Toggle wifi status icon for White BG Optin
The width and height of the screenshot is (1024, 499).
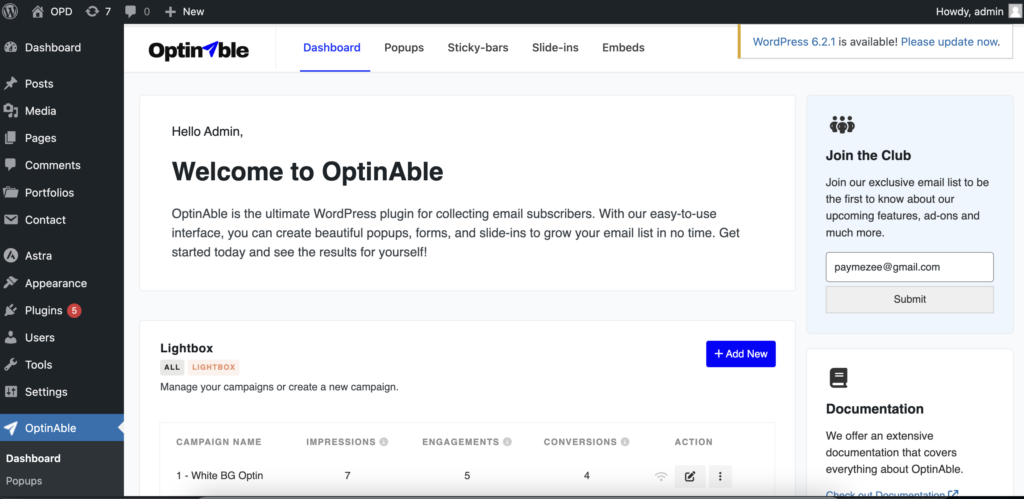click(x=661, y=477)
